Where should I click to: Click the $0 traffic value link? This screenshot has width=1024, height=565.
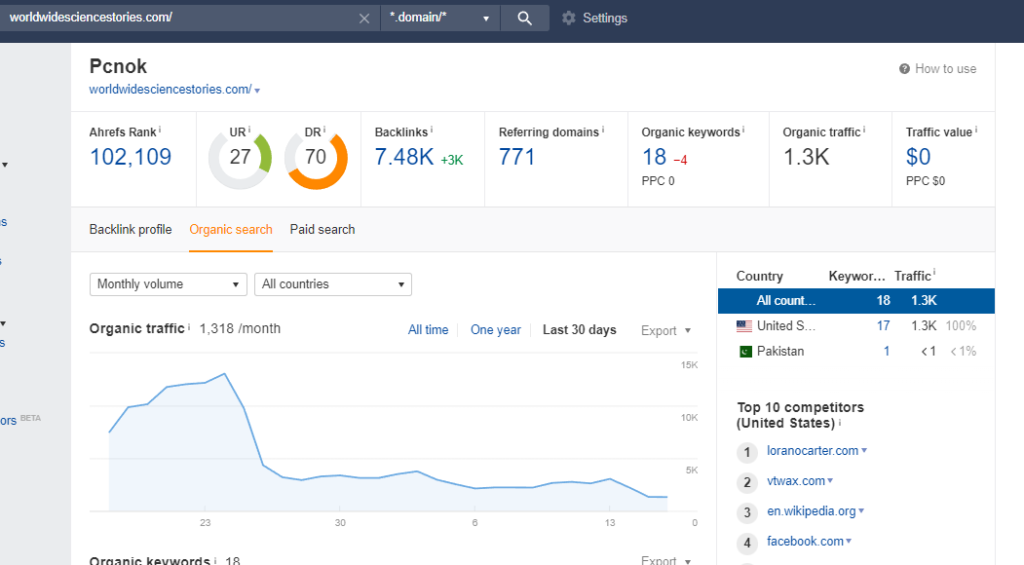pos(918,157)
